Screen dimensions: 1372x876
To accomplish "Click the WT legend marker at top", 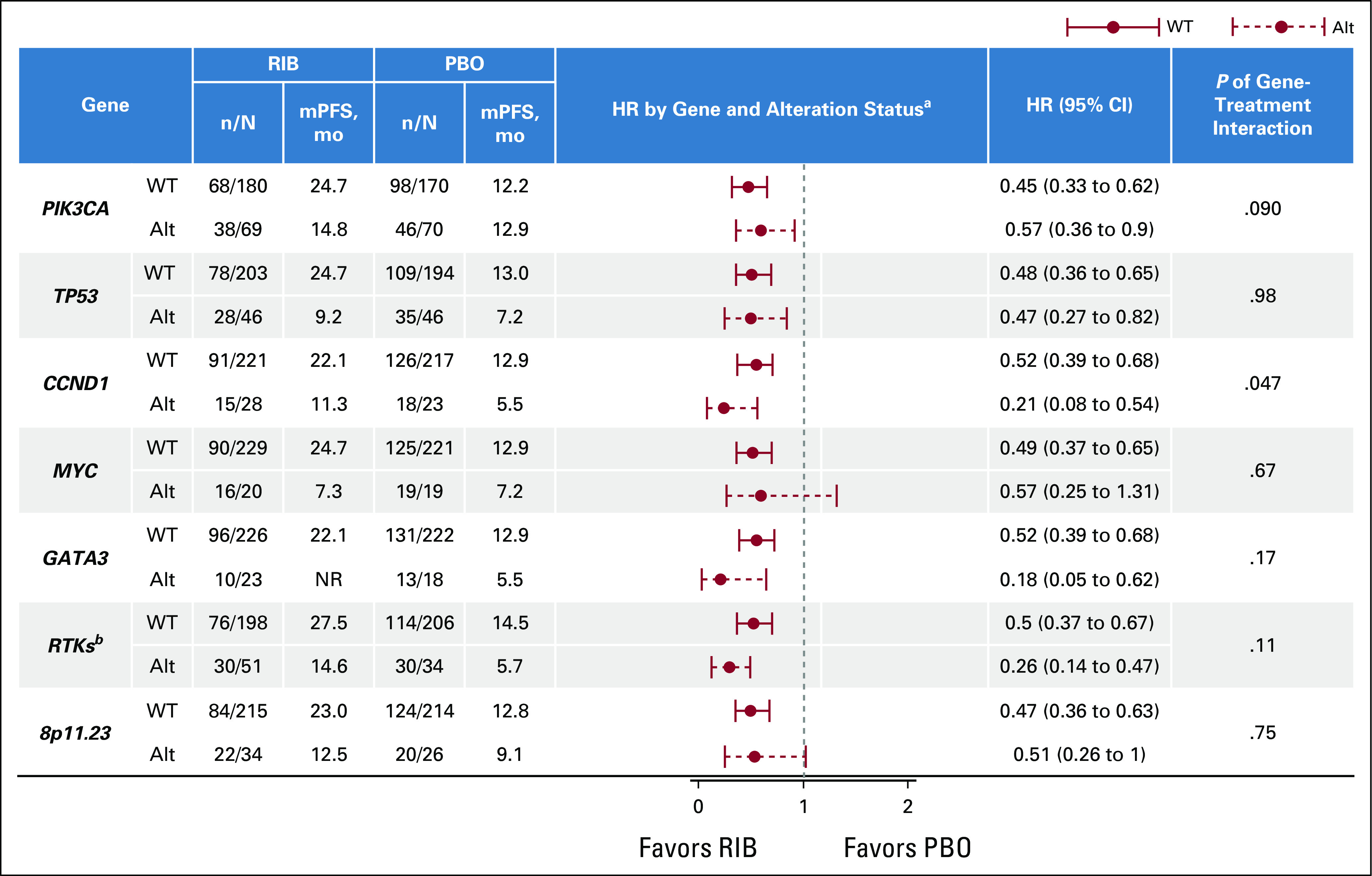I will pyautogui.click(x=1113, y=27).
